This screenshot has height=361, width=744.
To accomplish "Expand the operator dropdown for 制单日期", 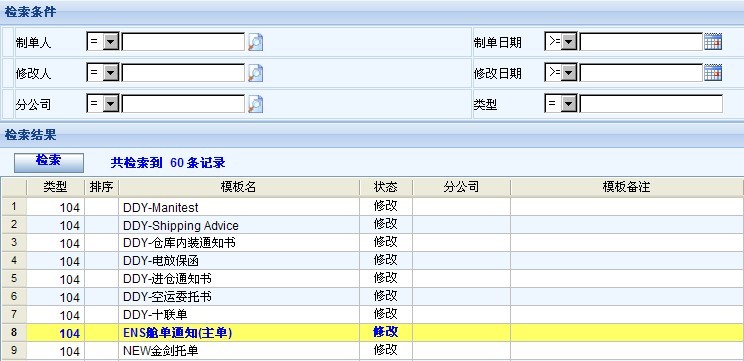I will click(568, 42).
